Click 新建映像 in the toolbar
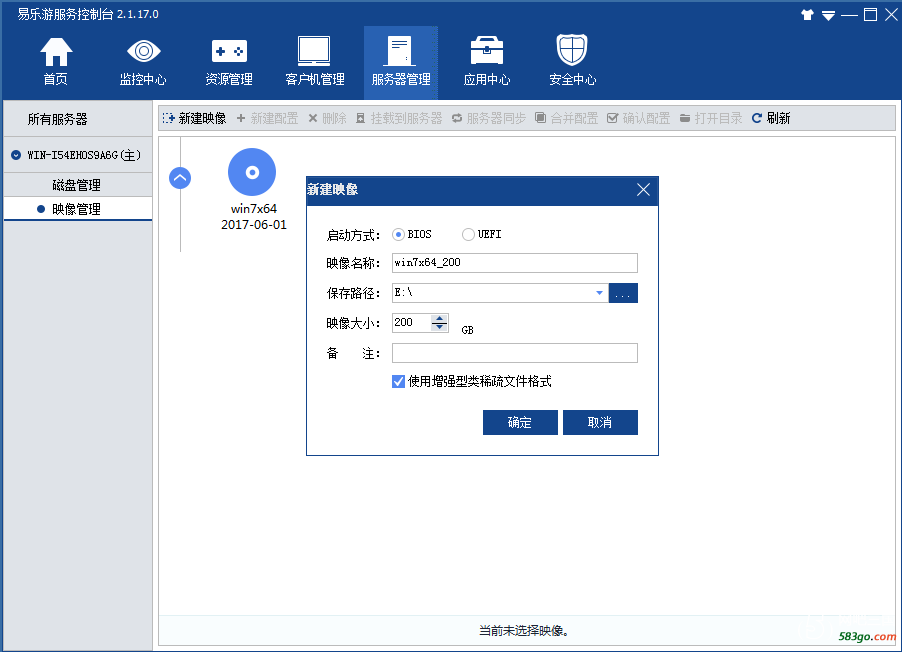The height and width of the screenshot is (652, 902). click(194, 118)
